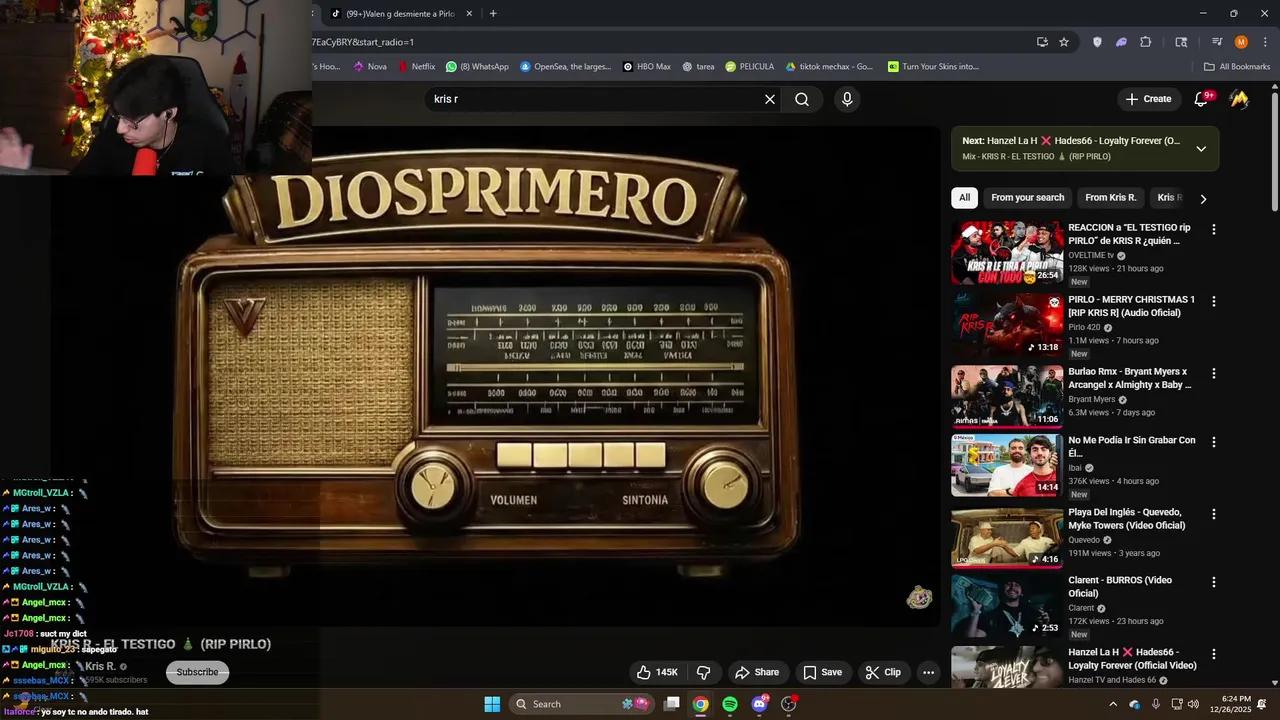1280x720 pixels.
Task: Open options menu for Hanzel Loyalty Forever video
Action: pos(1214,654)
